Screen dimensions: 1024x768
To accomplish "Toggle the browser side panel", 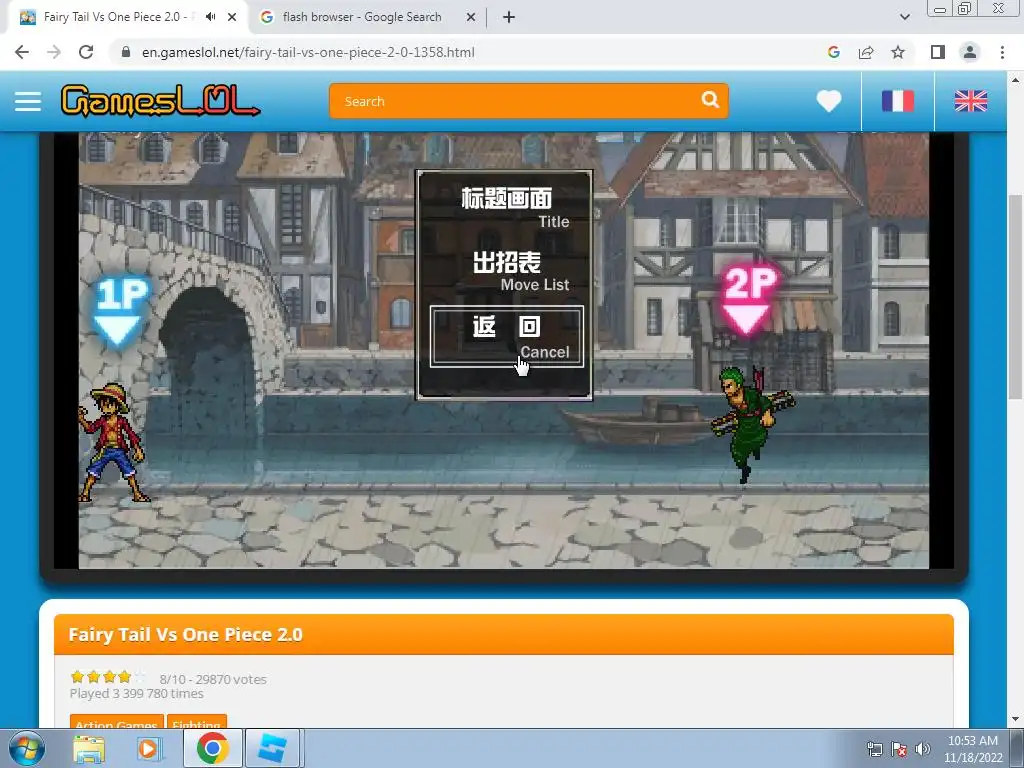I will click(938, 52).
